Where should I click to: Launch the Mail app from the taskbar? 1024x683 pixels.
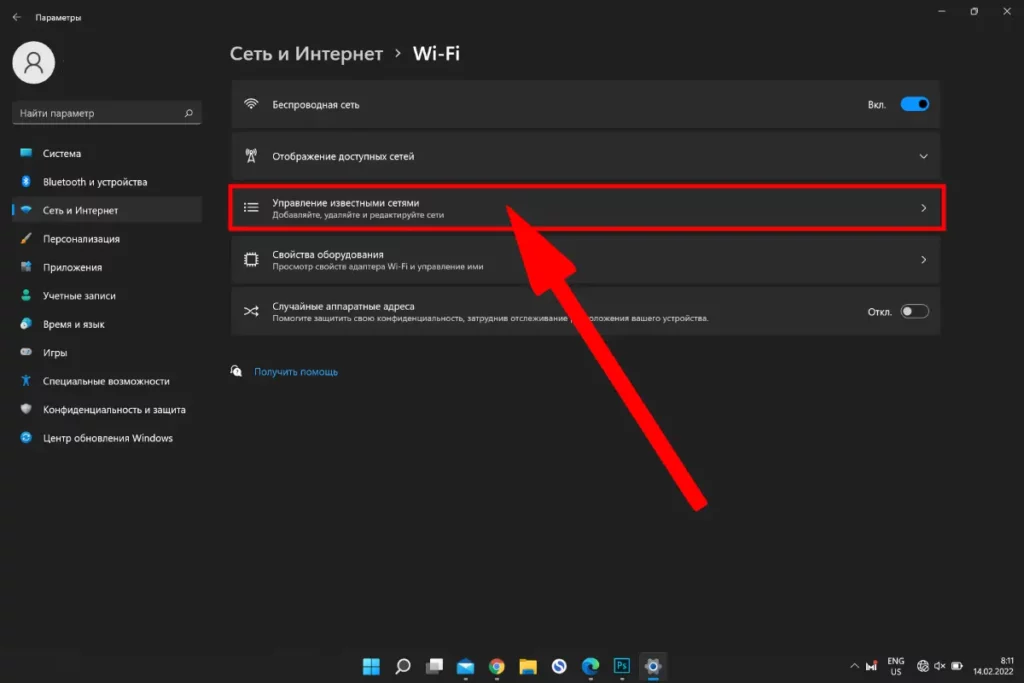(466, 666)
